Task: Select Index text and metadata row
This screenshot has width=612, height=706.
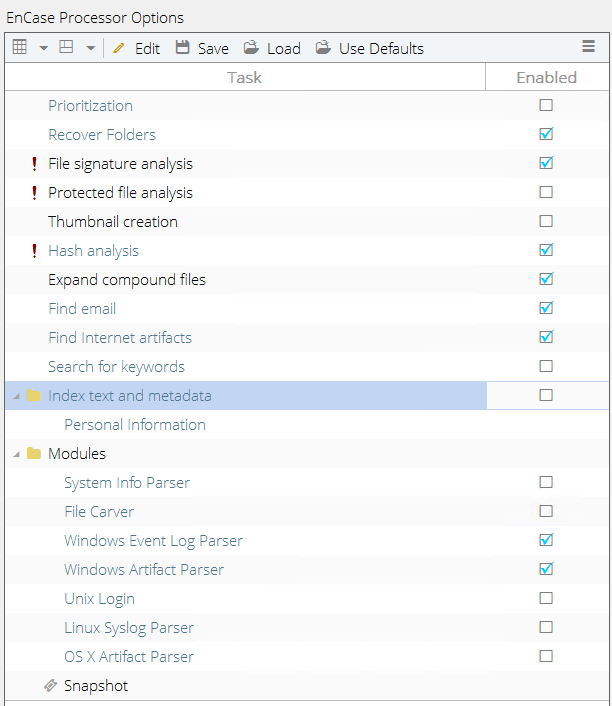Action: coord(246,395)
